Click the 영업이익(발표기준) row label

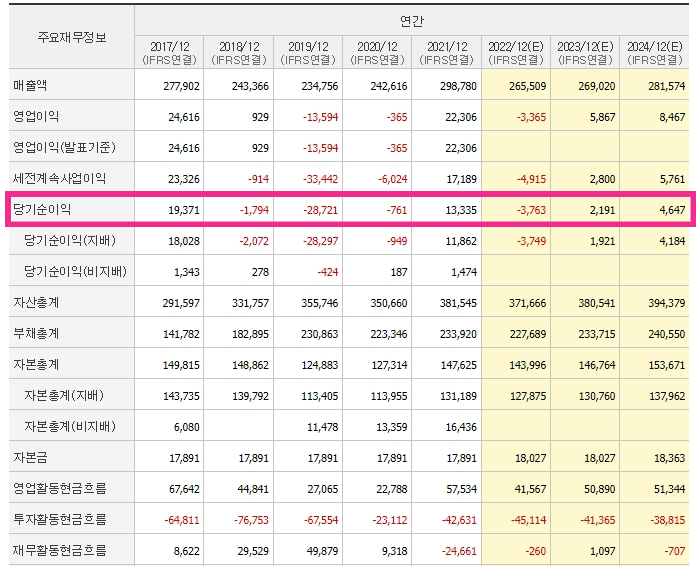tap(64, 147)
